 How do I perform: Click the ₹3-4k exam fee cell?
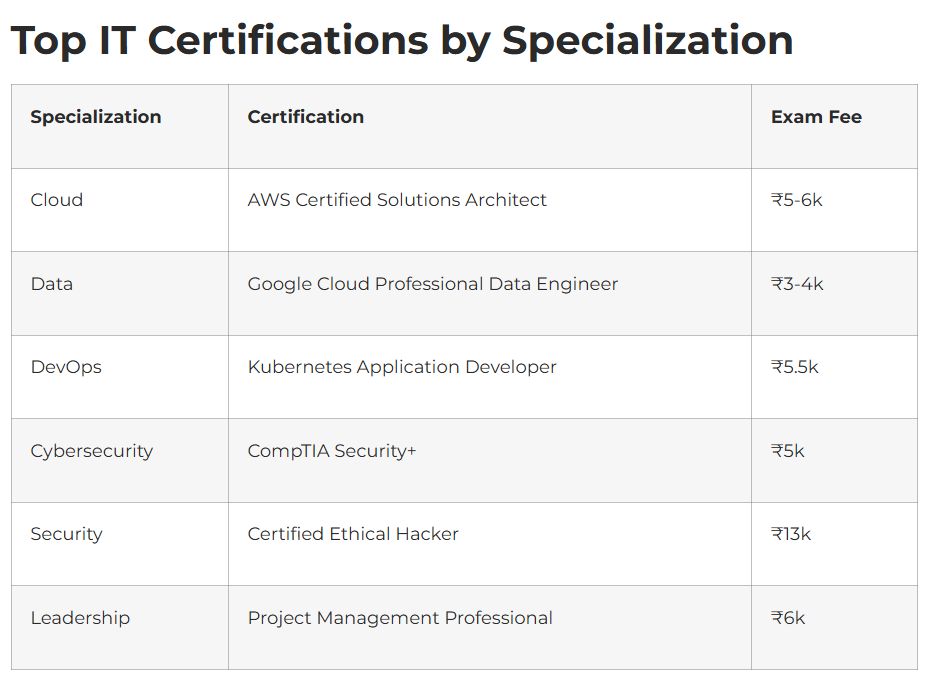click(x=797, y=284)
